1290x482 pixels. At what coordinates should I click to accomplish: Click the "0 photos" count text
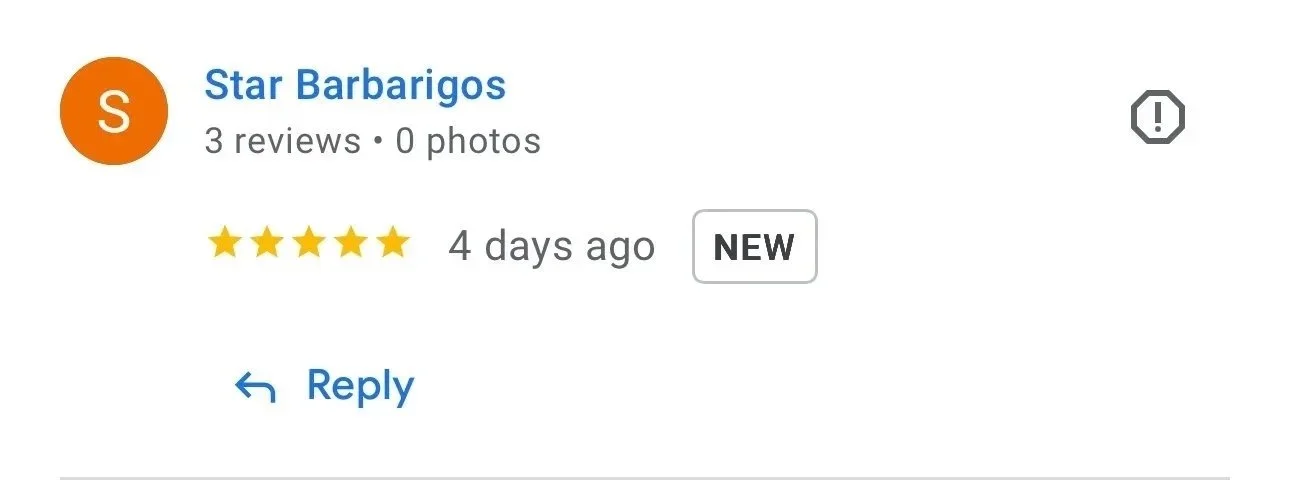coord(468,141)
